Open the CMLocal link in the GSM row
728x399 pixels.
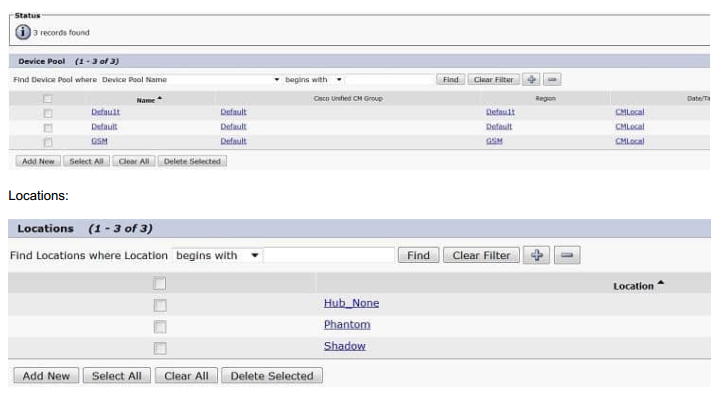point(630,141)
